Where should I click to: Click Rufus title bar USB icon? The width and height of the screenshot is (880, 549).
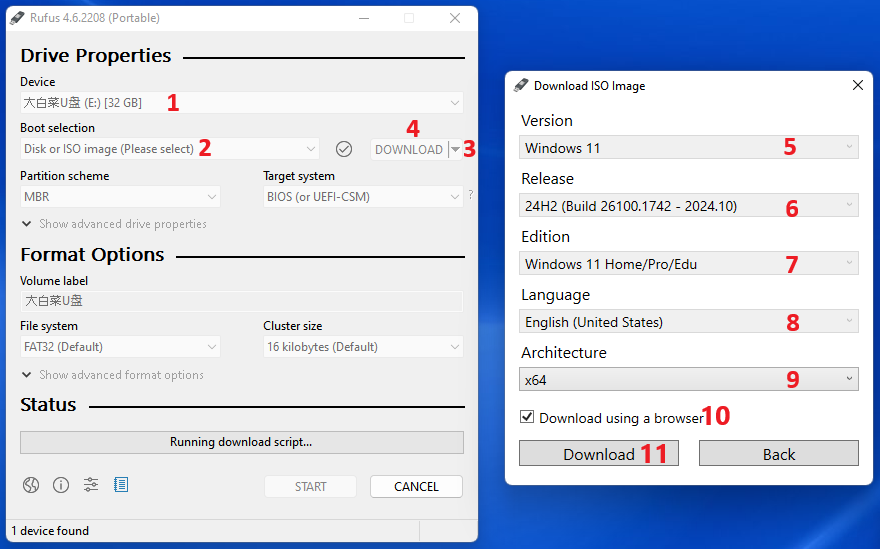pyautogui.click(x=17, y=17)
